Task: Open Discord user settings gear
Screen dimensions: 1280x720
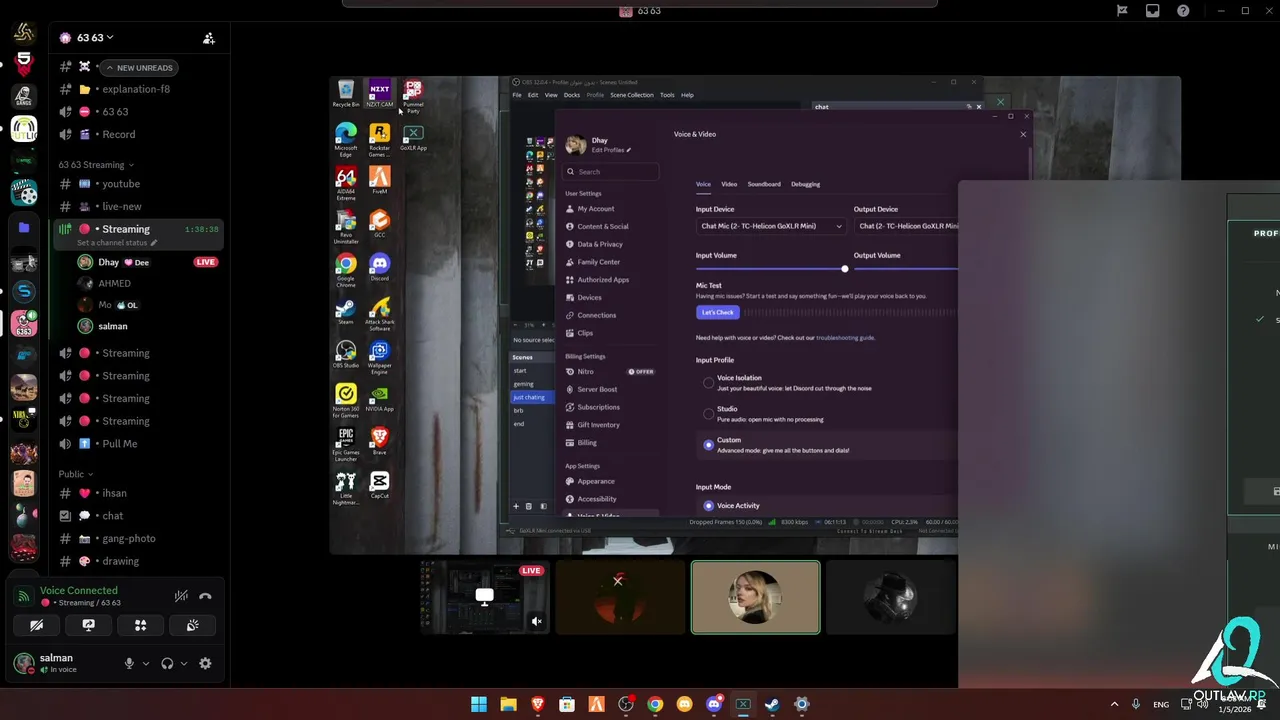Action: click(205, 663)
